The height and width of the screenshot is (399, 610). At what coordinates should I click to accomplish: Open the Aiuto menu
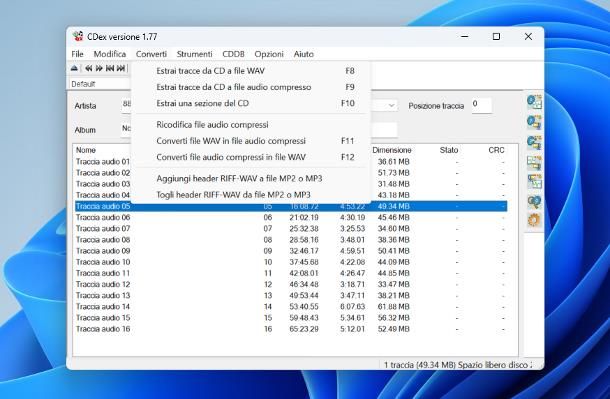click(304, 54)
